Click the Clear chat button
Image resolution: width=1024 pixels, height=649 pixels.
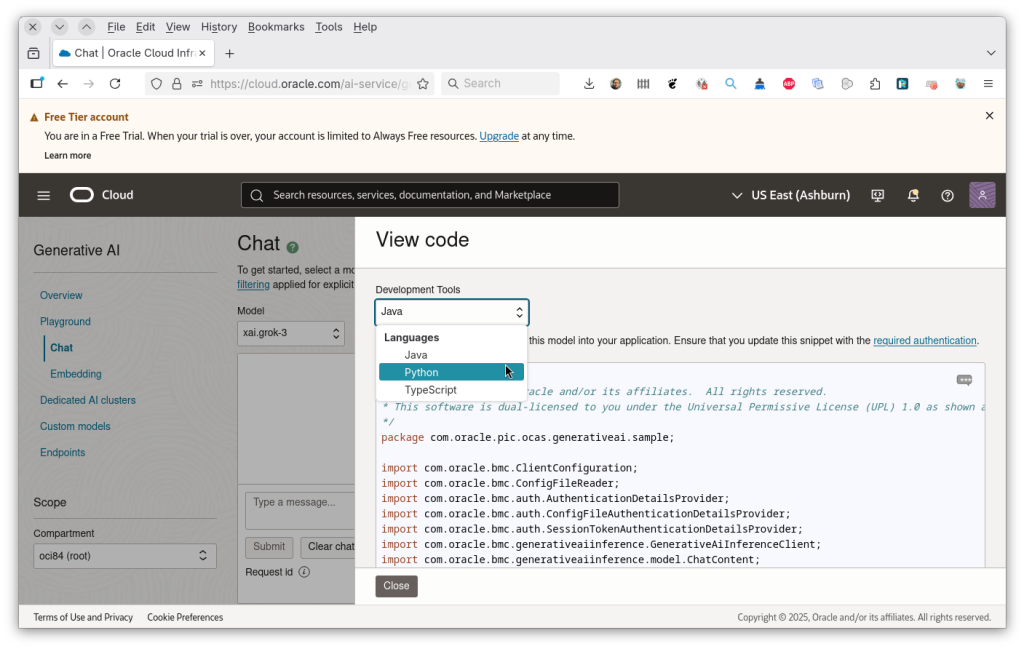coord(328,547)
